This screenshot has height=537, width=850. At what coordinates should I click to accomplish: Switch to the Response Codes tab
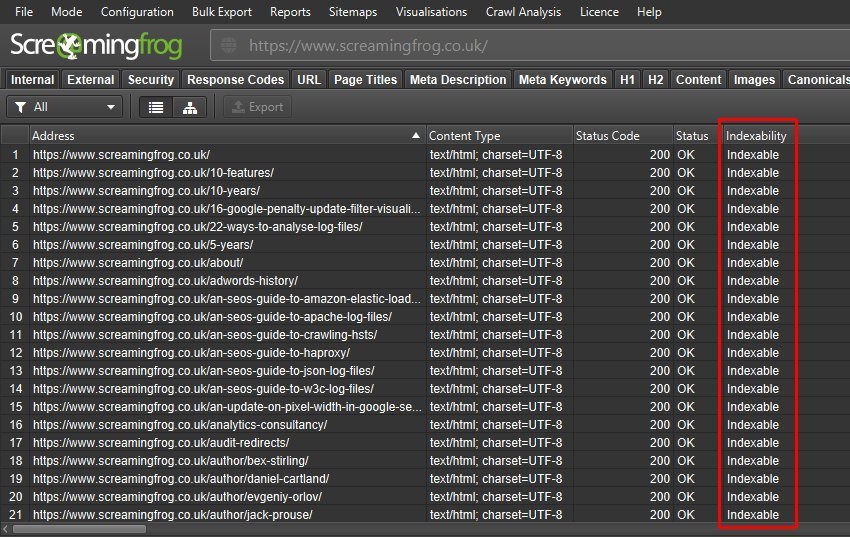(x=236, y=80)
